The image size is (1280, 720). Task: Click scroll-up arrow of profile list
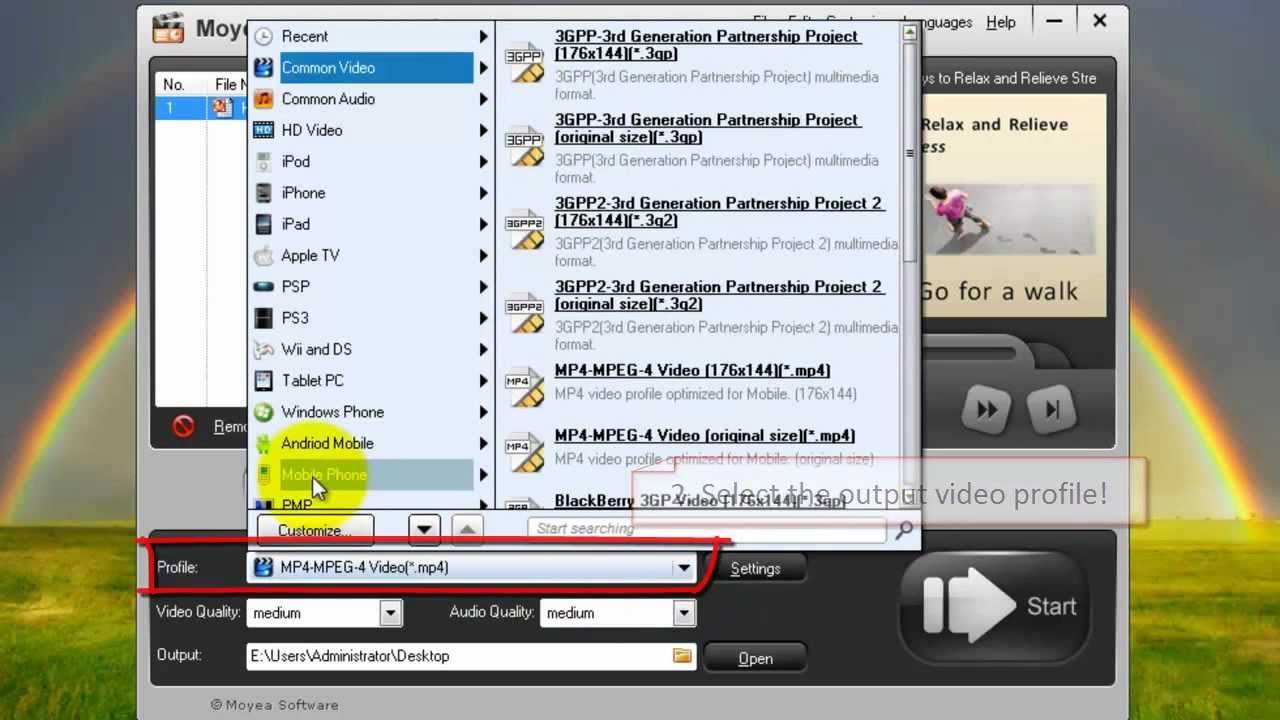coord(909,32)
